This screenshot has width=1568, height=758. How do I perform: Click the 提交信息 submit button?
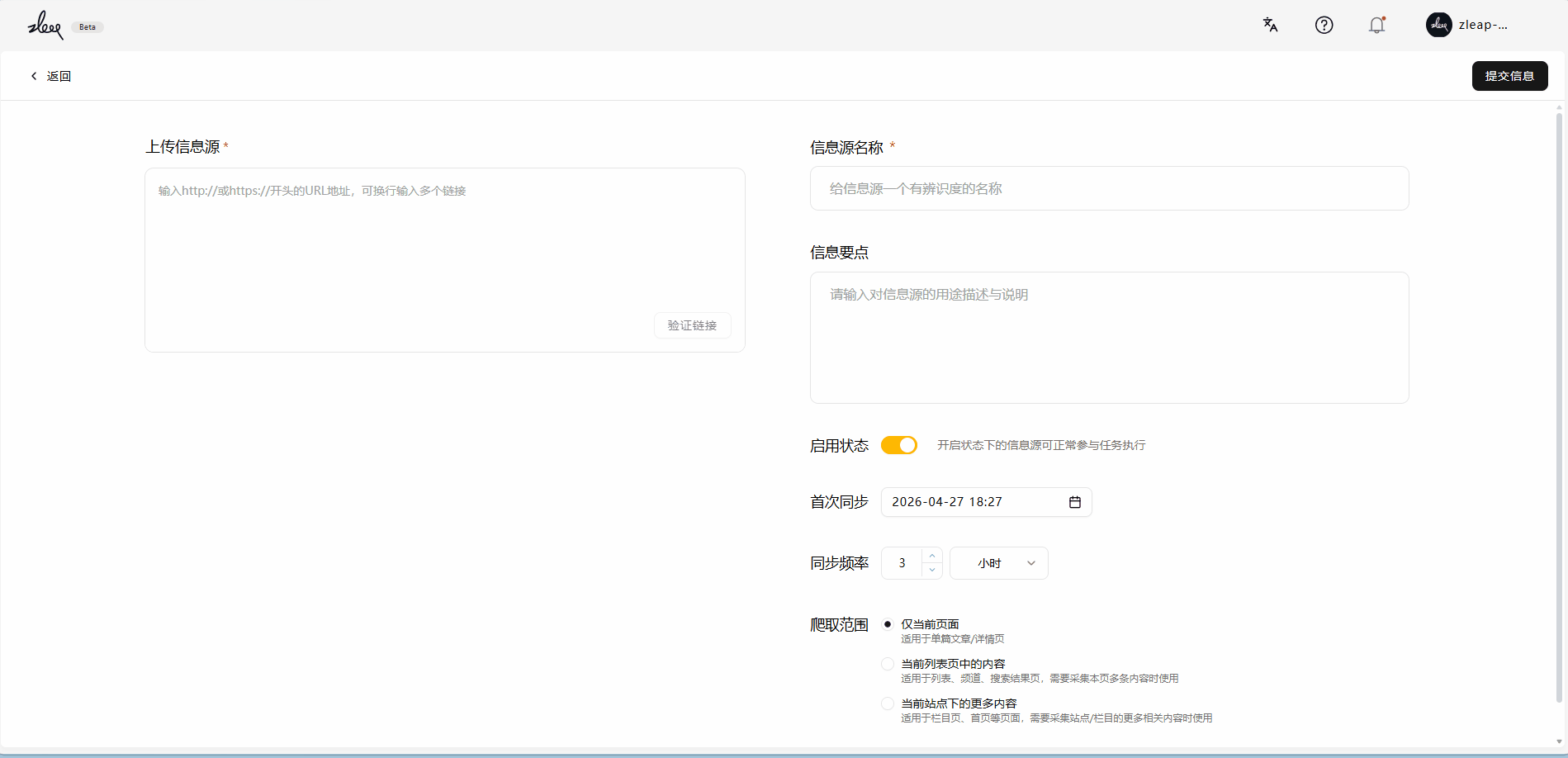point(1509,76)
